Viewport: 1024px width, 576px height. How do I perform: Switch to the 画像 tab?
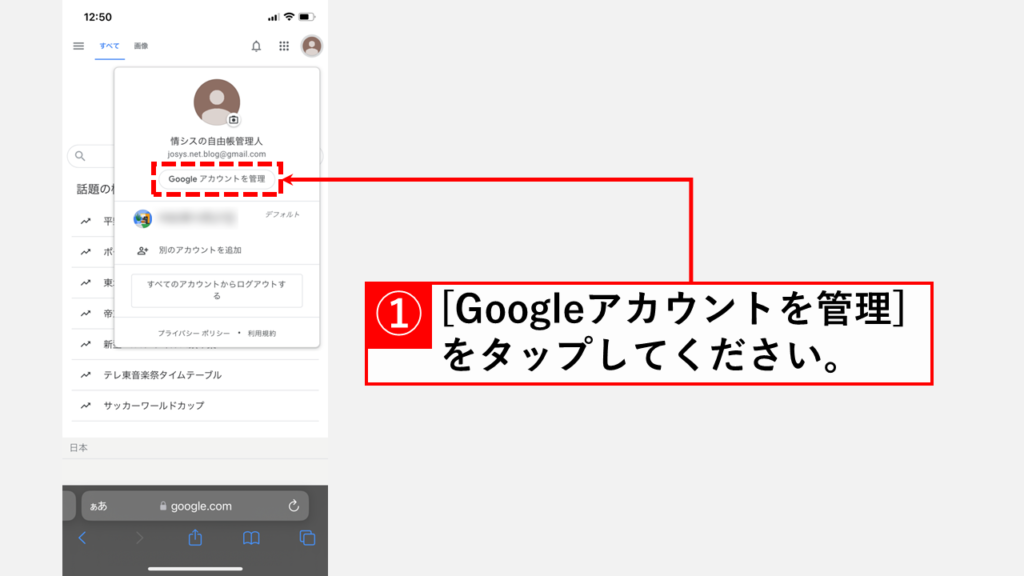141,46
